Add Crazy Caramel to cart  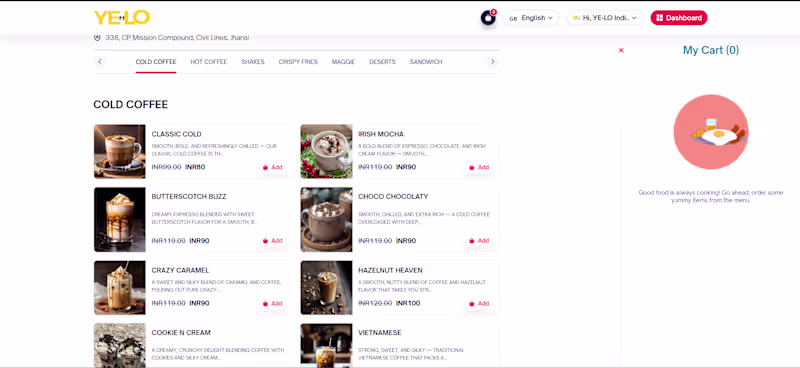(x=272, y=304)
